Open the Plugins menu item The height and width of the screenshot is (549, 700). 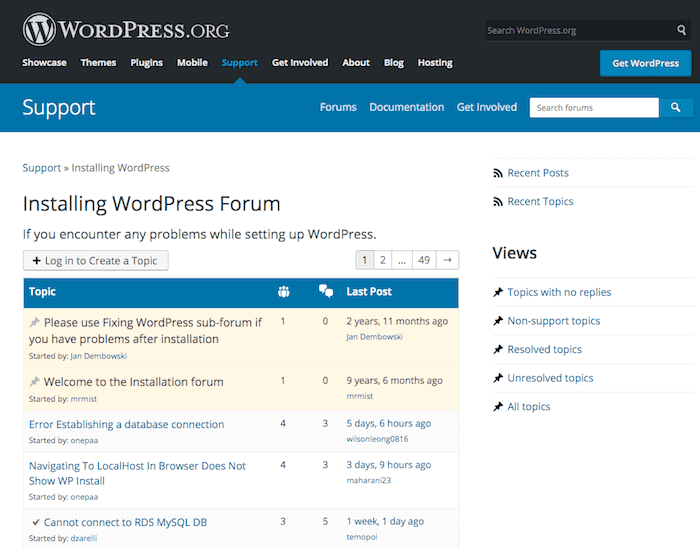(146, 62)
